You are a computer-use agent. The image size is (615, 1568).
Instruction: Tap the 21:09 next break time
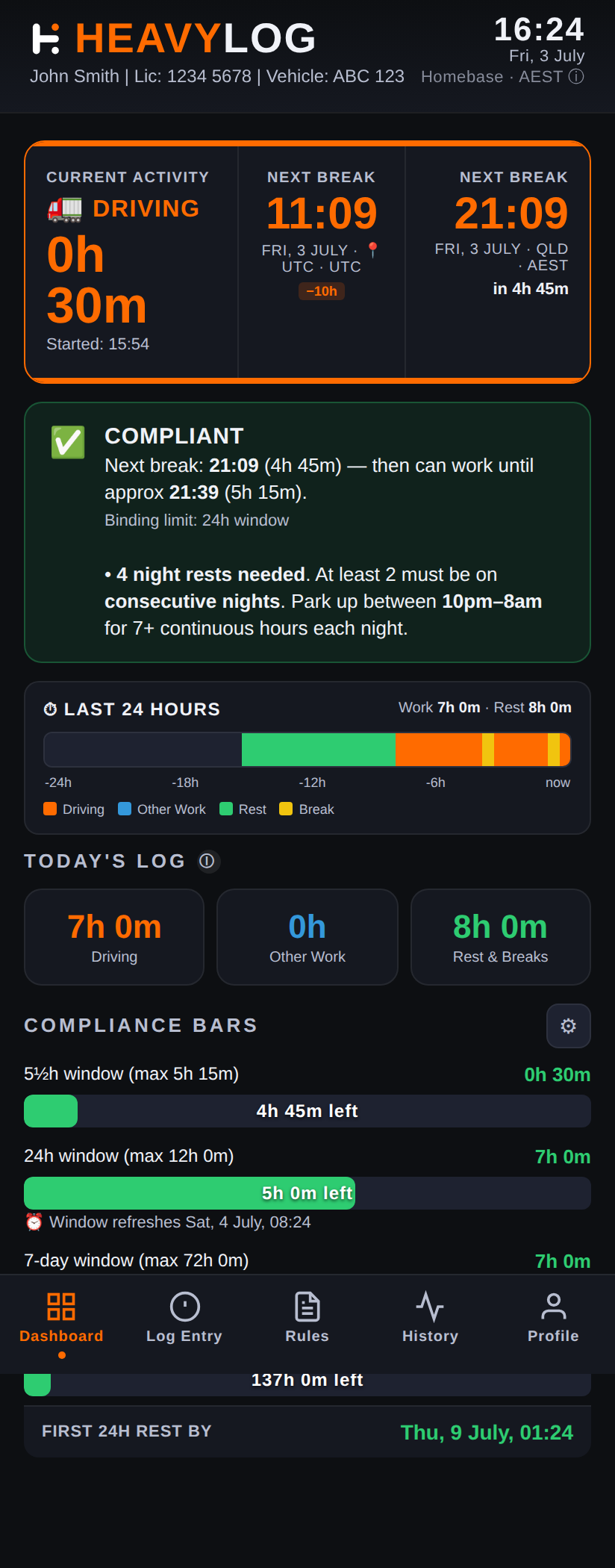click(511, 214)
